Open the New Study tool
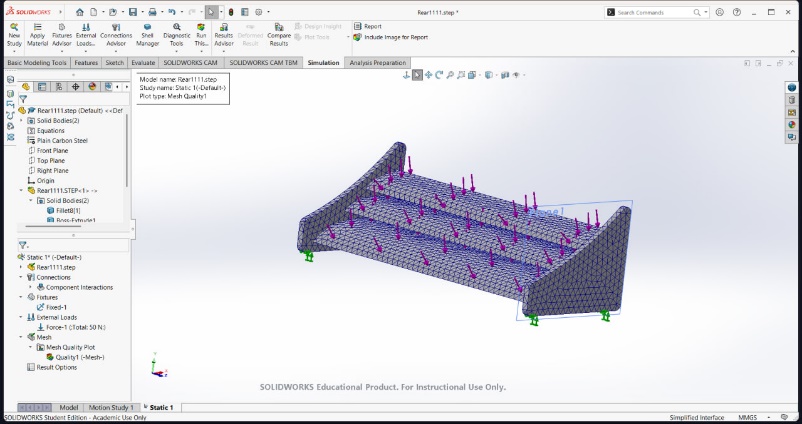Image resolution: width=802 pixels, height=424 pixels. 14,35
